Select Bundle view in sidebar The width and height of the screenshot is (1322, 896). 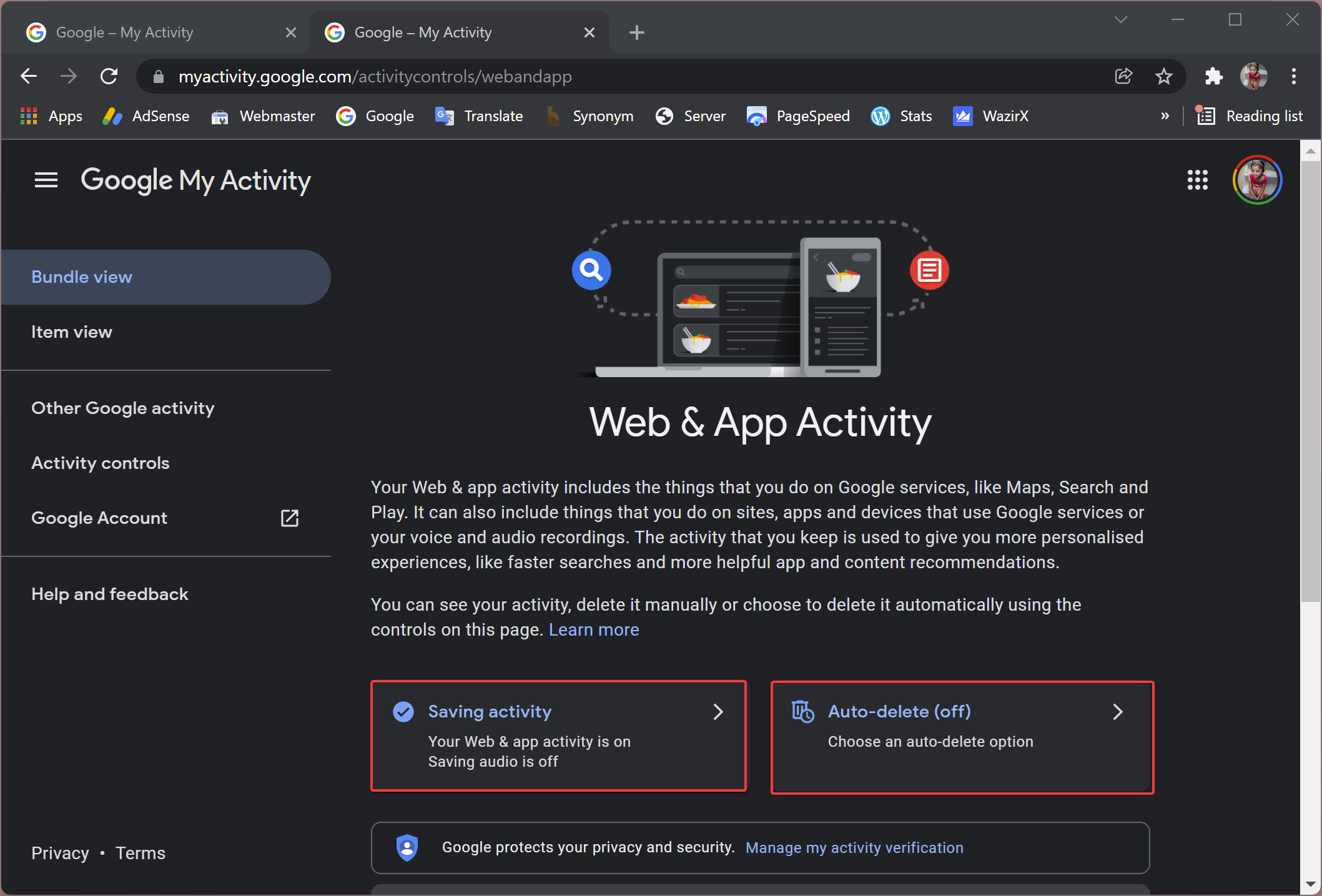point(166,277)
